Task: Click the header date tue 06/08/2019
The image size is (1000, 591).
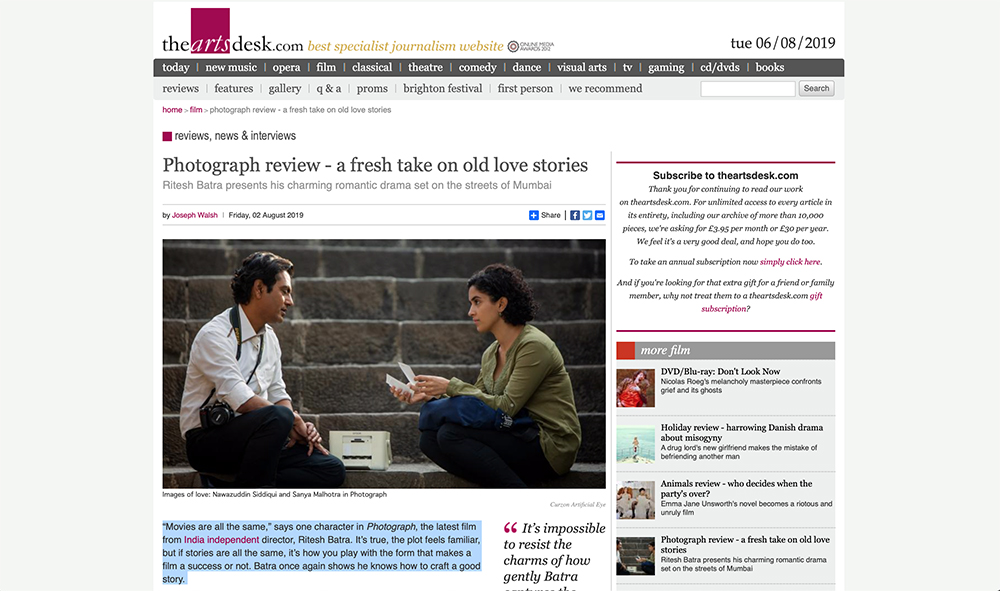Action: [x=783, y=43]
